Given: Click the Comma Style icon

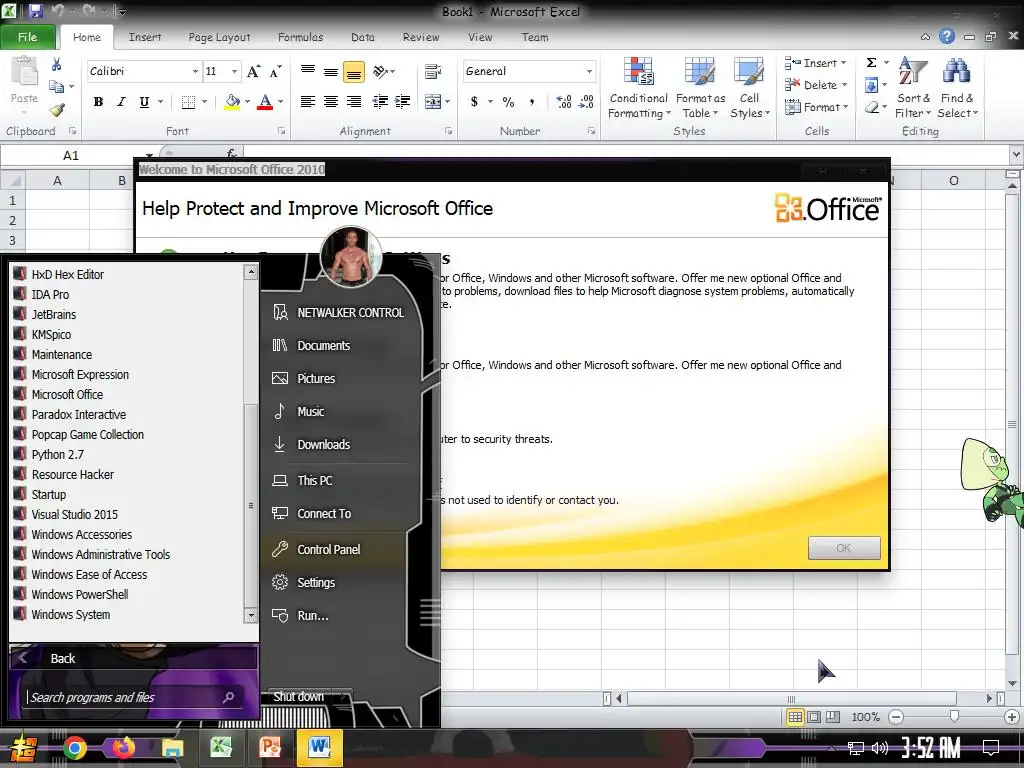Looking at the screenshot, I should pyautogui.click(x=532, y=102).
